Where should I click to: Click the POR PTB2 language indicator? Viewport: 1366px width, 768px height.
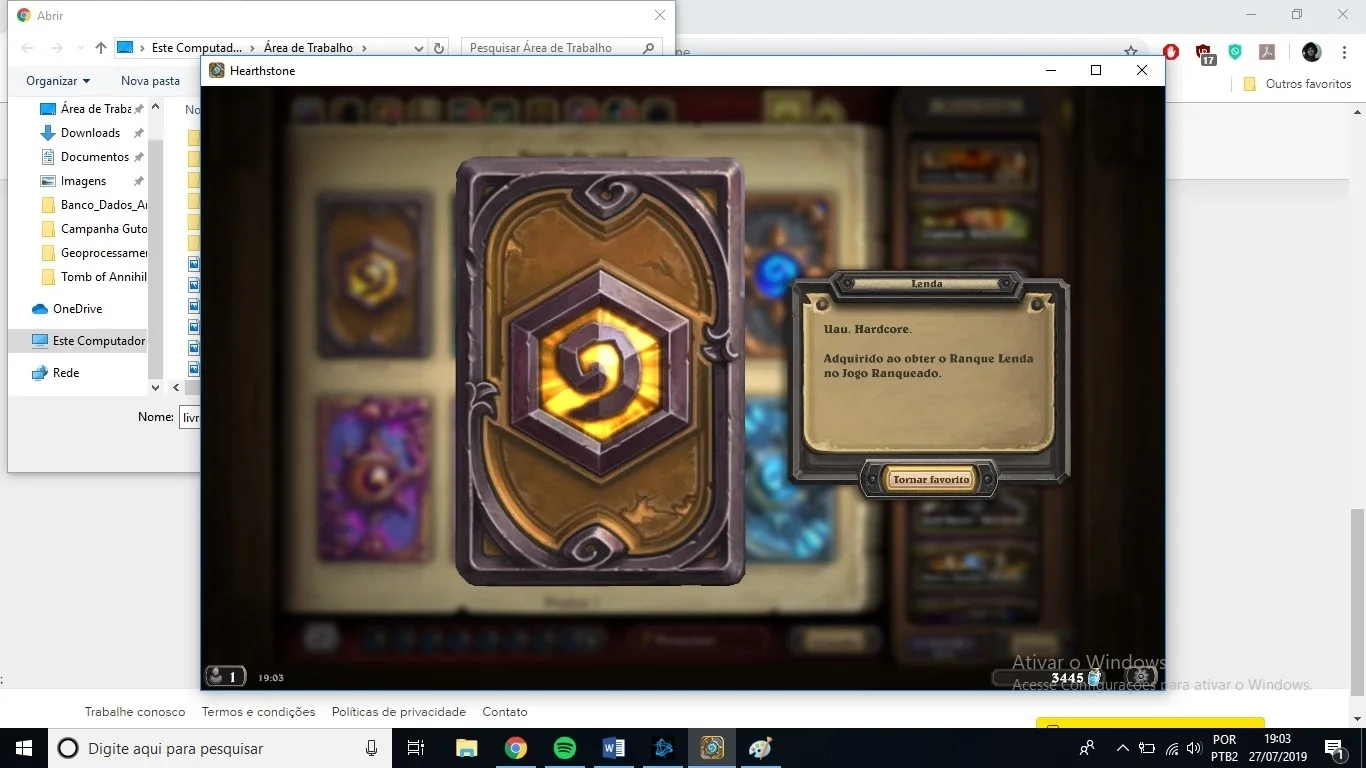tap(1225, 748)
